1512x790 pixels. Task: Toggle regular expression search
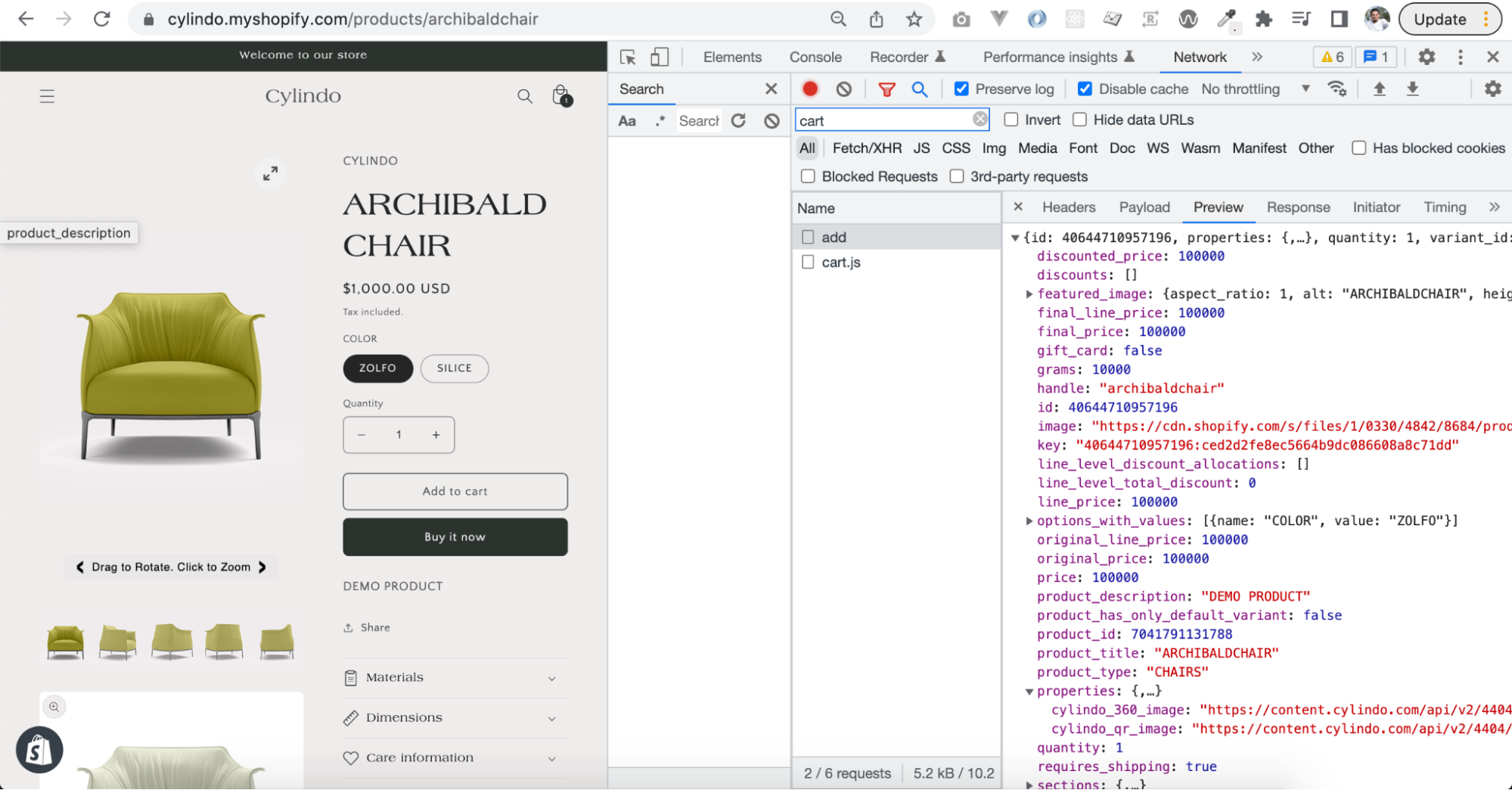(x=660, y=120)
